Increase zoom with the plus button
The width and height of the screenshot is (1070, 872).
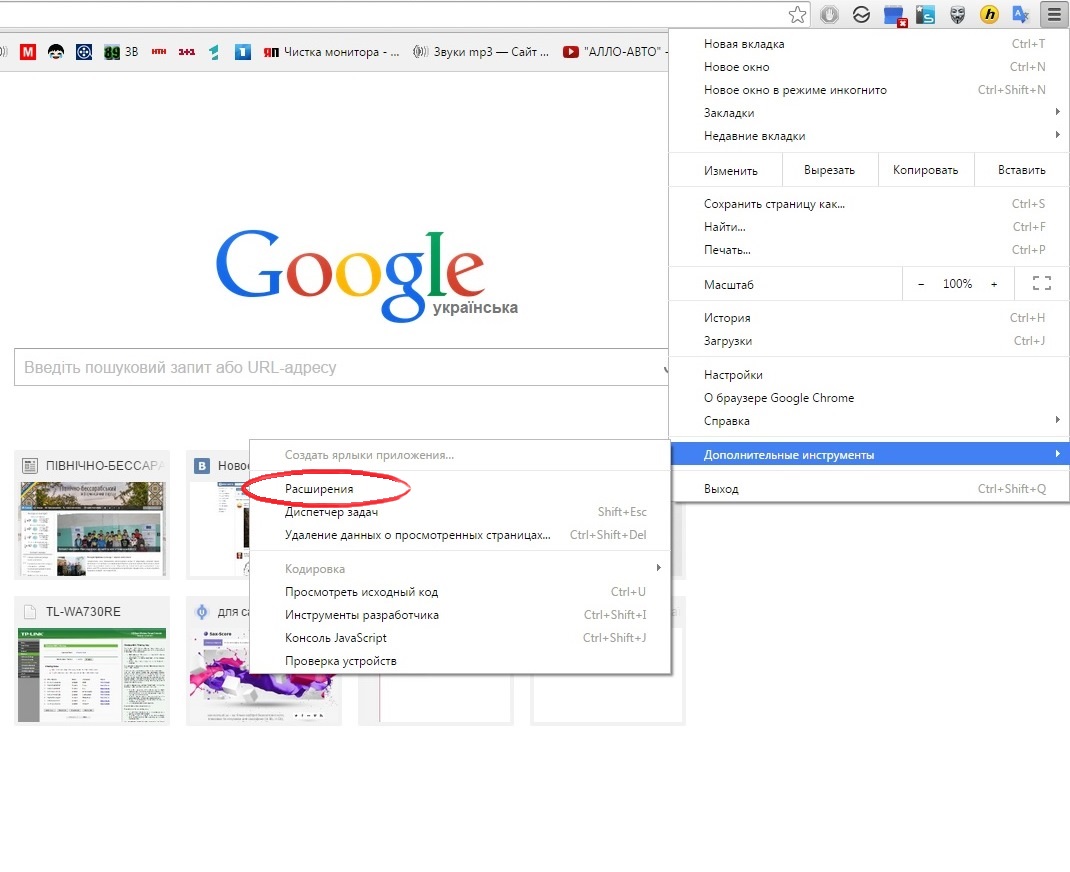pyautogui.click(x=994, y=284)
